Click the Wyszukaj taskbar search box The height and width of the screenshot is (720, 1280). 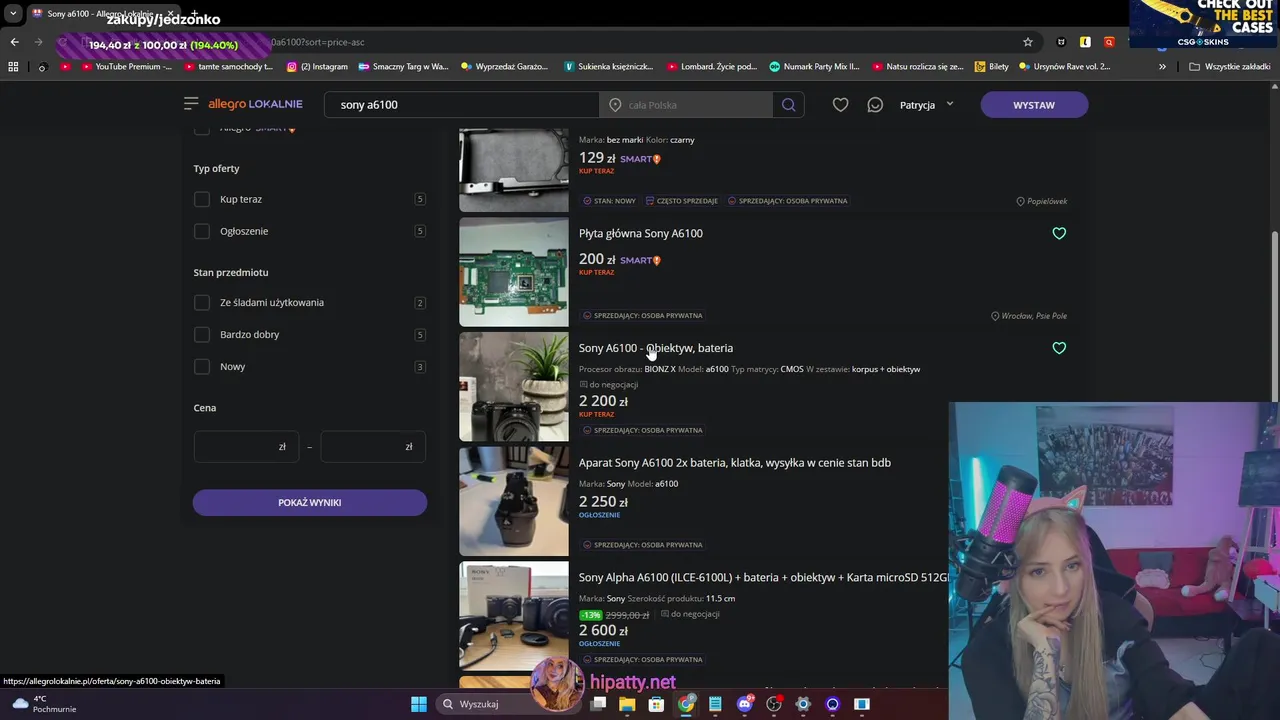point(509,704)
